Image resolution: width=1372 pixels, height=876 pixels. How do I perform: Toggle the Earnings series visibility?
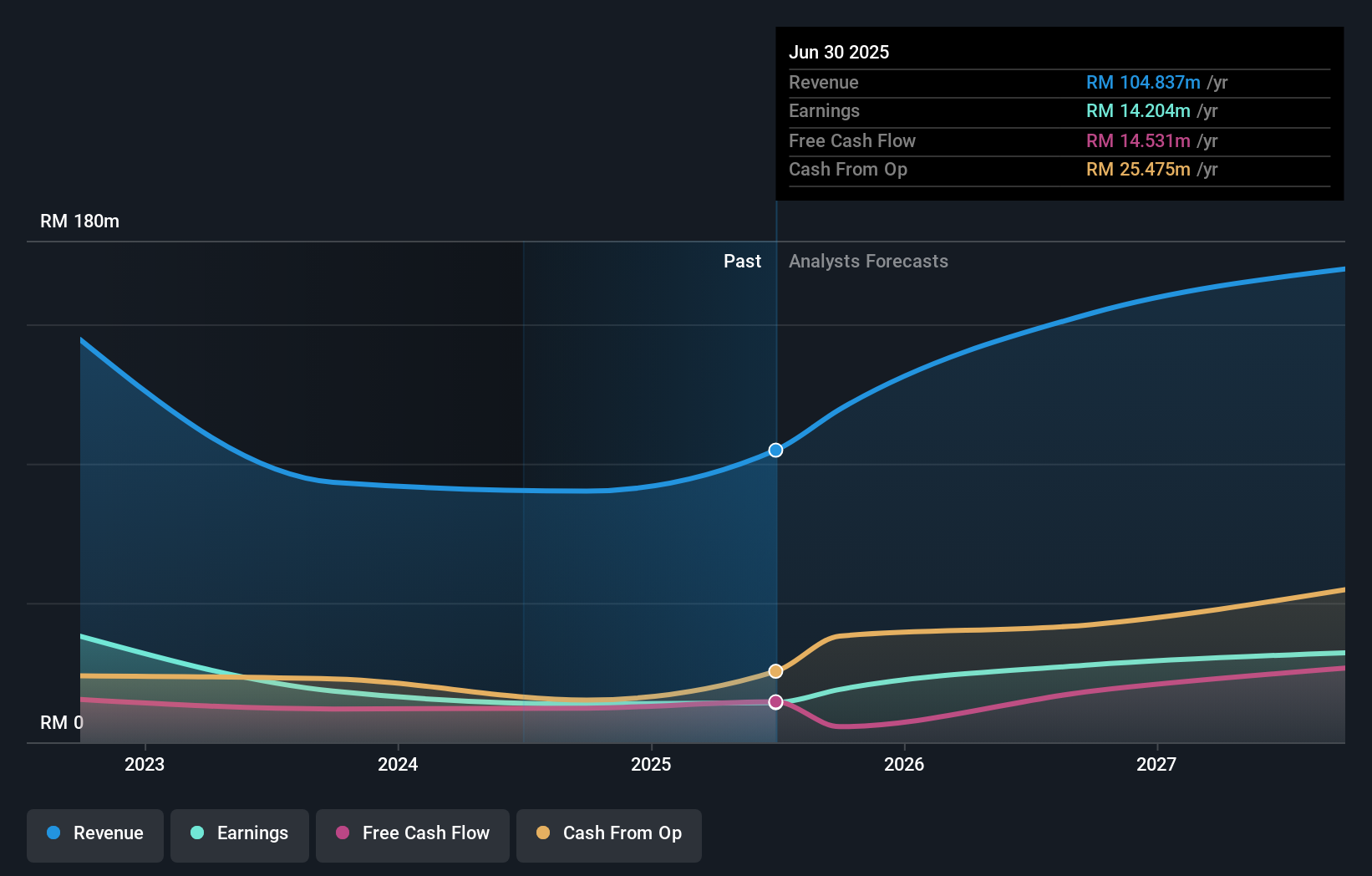[240, 833]
